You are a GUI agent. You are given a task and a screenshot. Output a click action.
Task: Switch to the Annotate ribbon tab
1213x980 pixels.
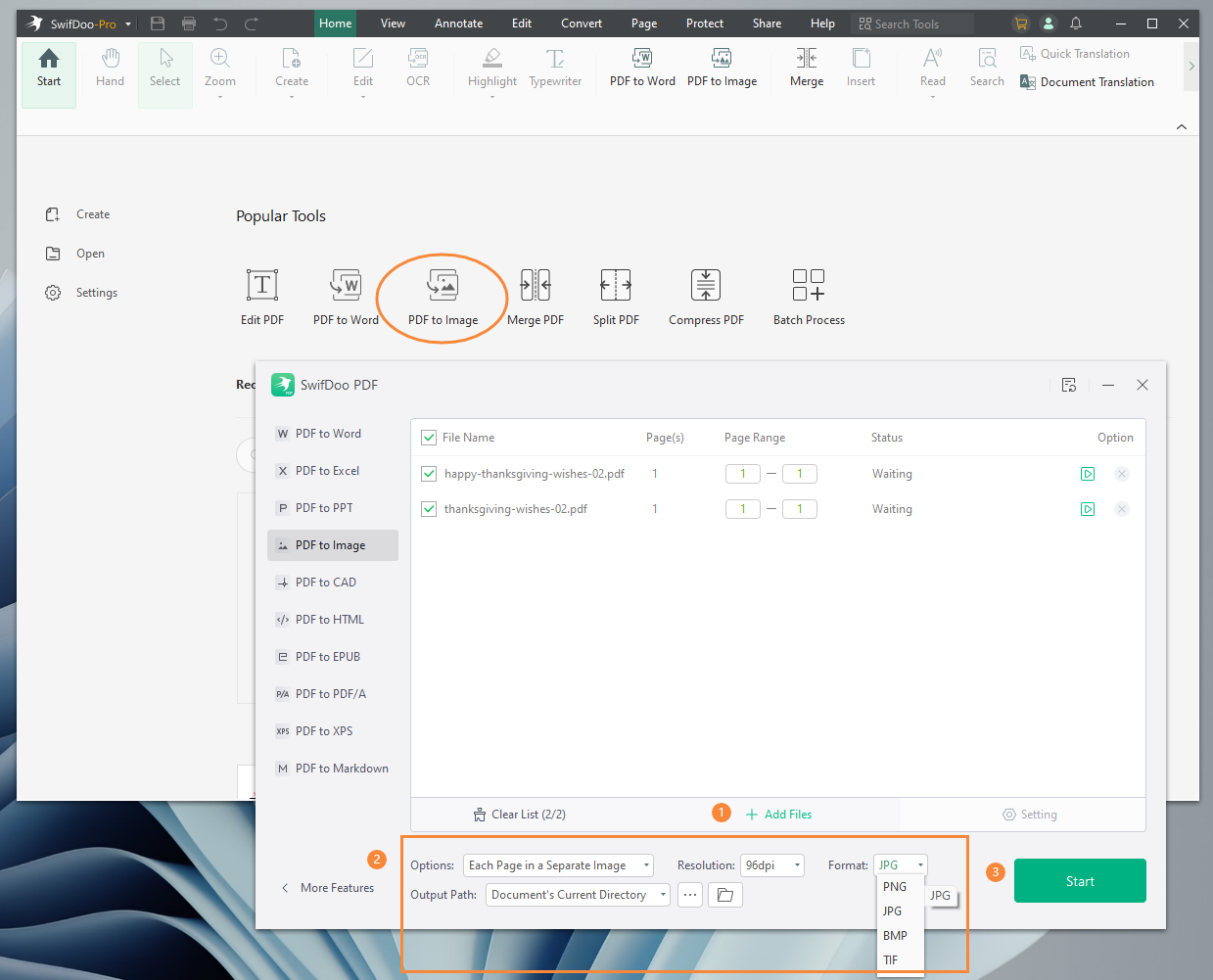[x=458, y=23]
